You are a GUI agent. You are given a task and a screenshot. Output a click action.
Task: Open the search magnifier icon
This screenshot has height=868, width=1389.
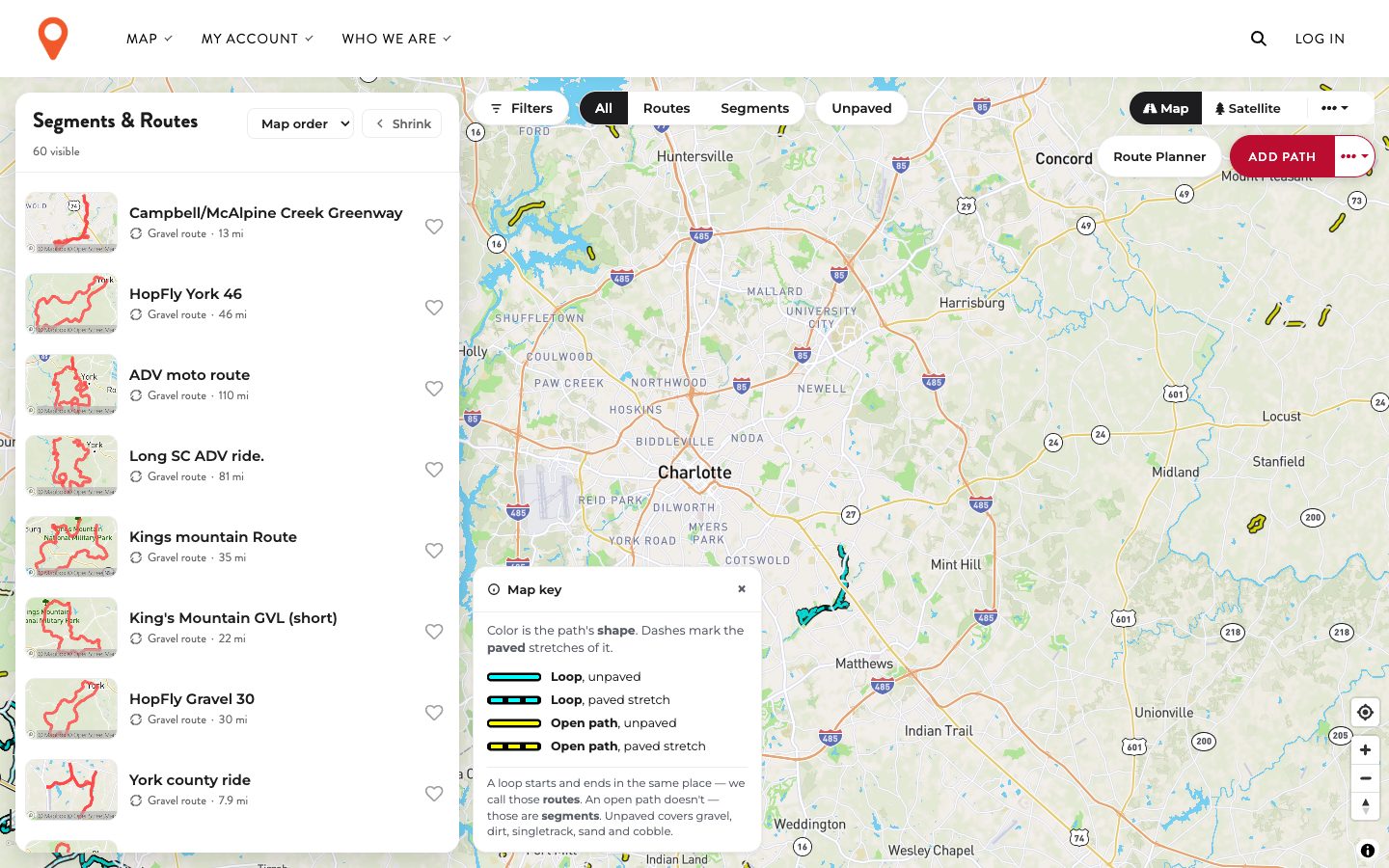pos(1259,39)
